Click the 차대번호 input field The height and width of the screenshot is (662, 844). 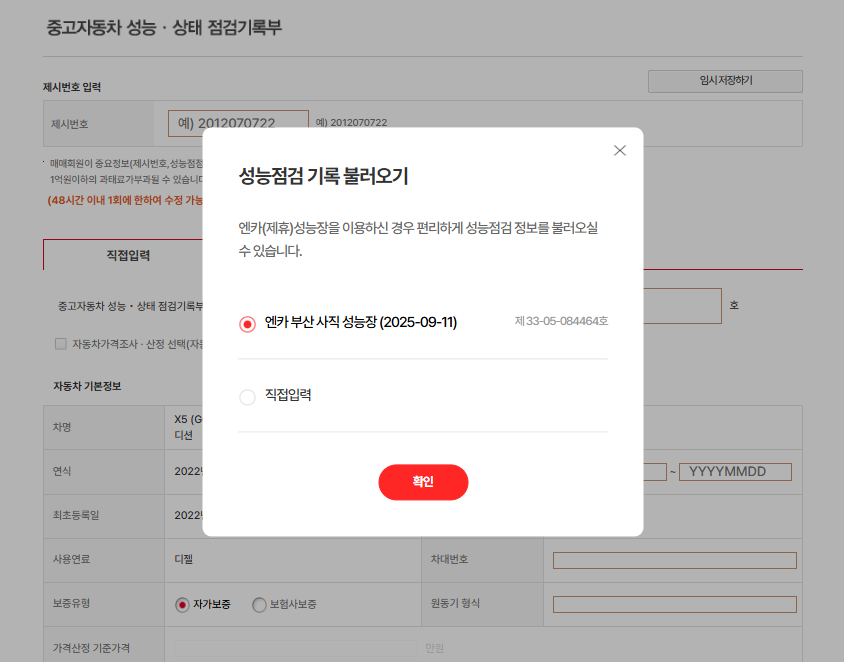(x=674, y=560)
